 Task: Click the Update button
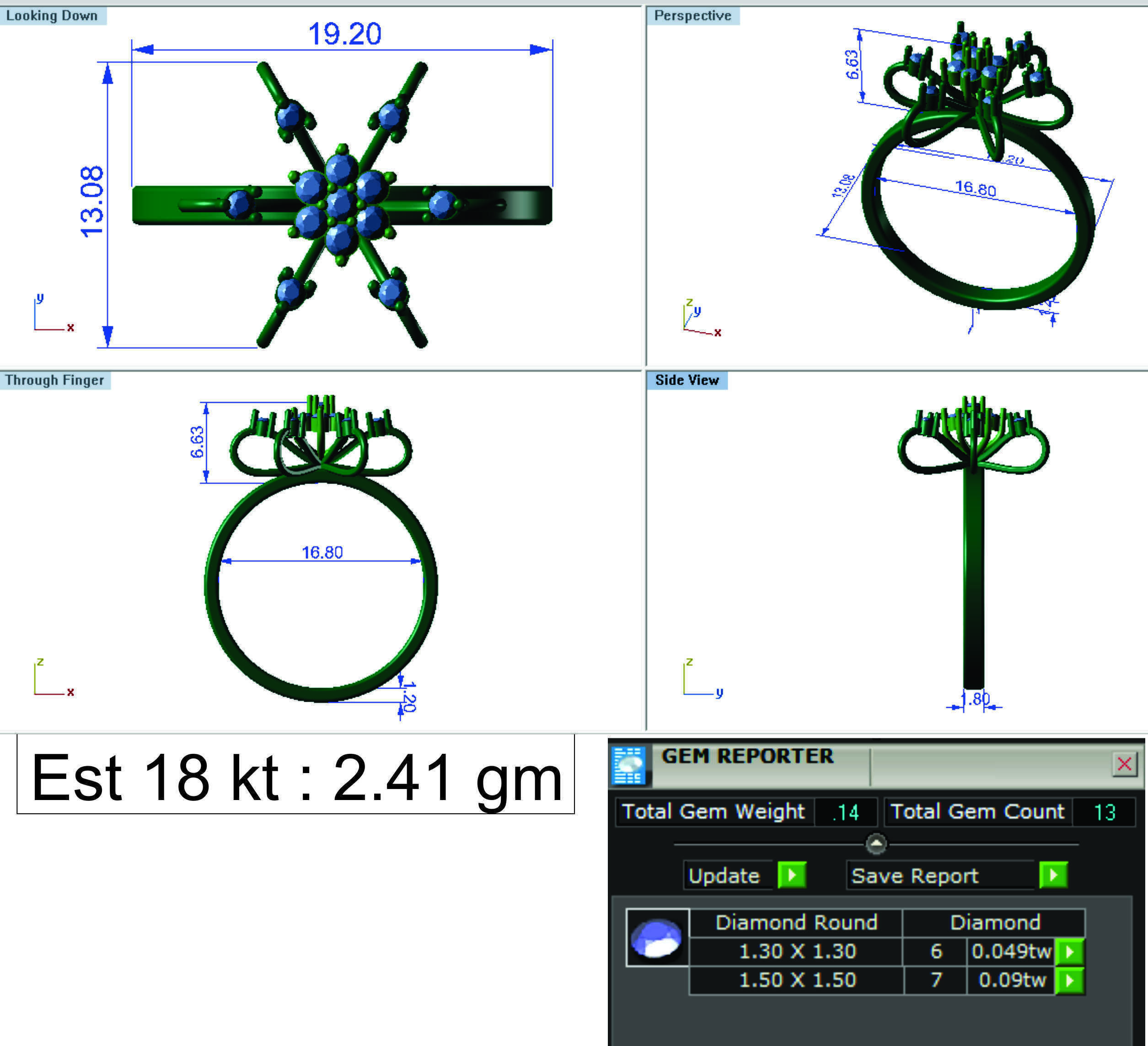pyautogui.click(x=729, y=875)
